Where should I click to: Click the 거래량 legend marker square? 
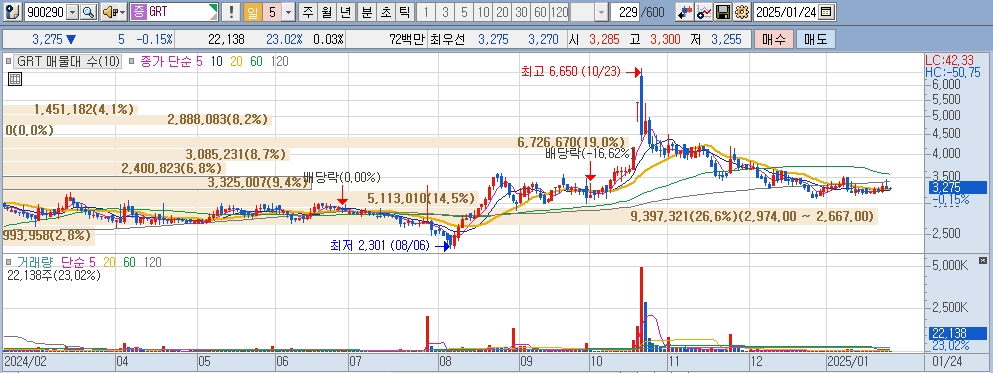[x=8, y=262]
